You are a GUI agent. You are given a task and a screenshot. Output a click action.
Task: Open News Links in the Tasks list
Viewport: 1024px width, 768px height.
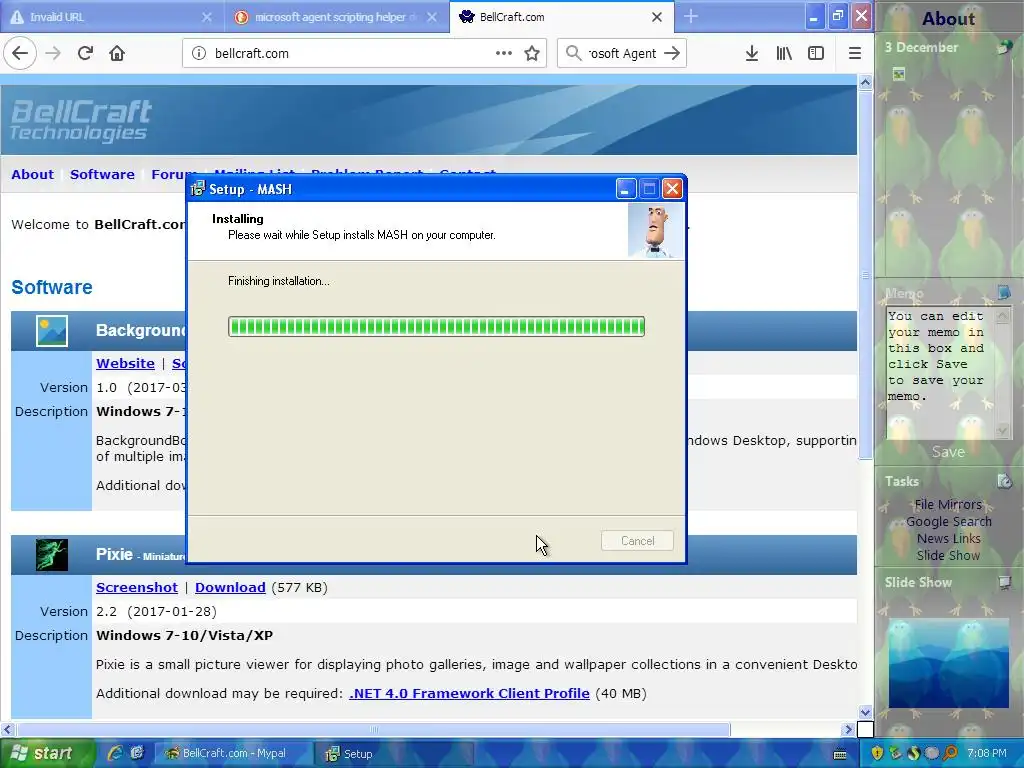point(948,538)
